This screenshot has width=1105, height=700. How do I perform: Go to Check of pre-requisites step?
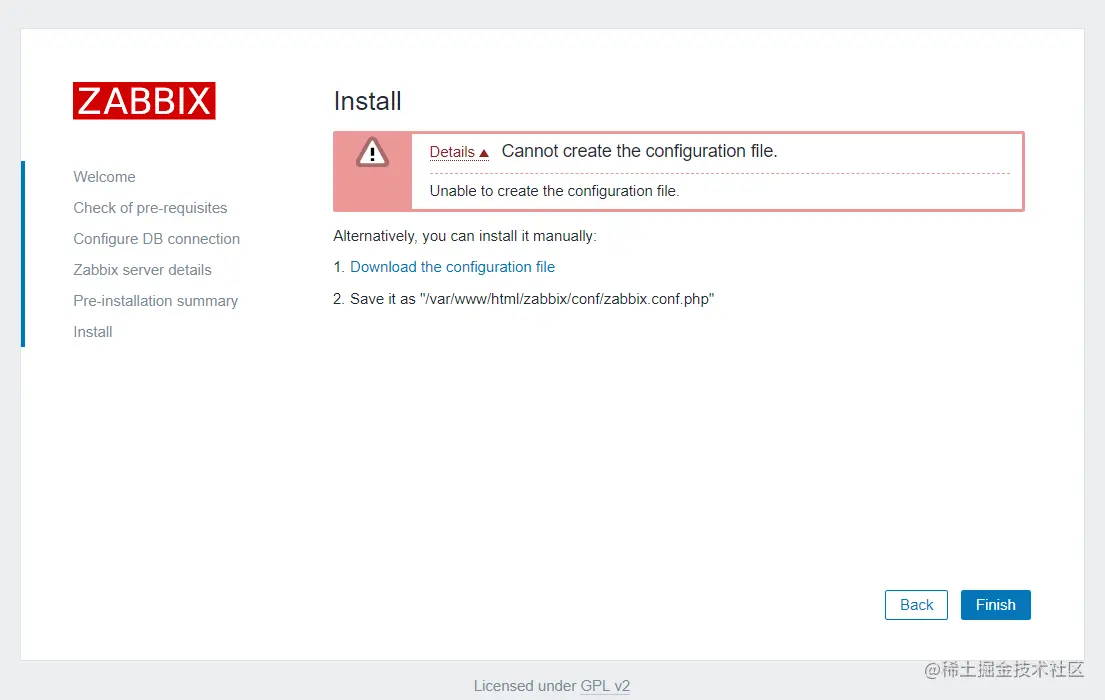(x=150, y=208)
